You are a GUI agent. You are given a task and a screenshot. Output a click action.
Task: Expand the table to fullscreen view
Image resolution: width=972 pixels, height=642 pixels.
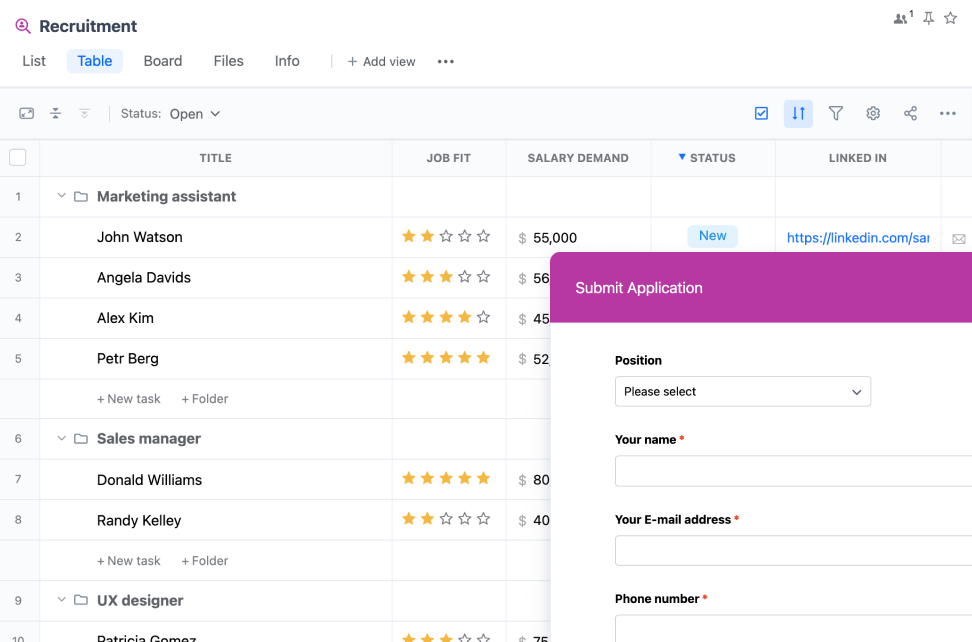26,113
